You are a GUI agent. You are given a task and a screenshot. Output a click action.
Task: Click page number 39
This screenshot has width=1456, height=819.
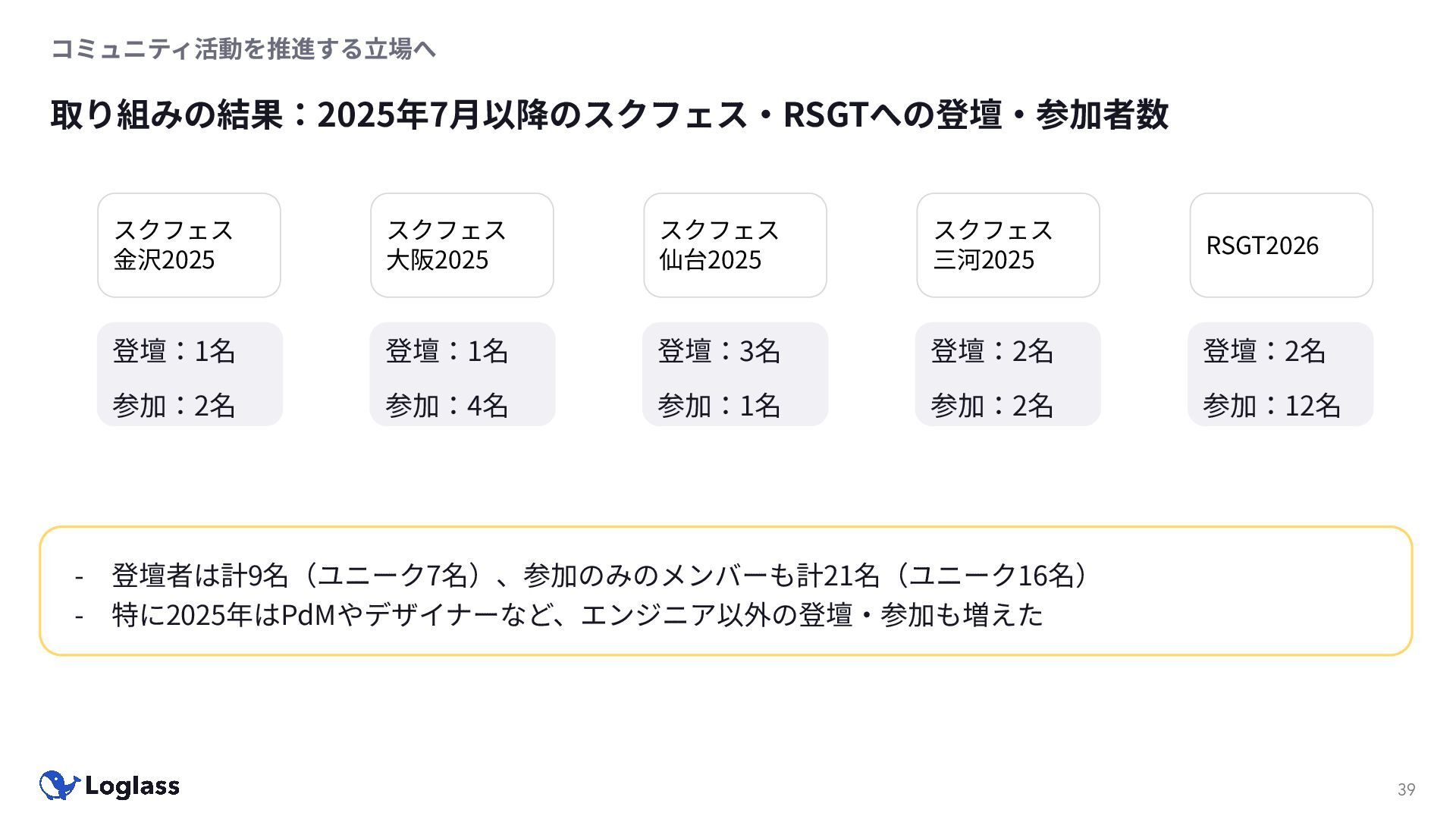(x=1406, y=789)
